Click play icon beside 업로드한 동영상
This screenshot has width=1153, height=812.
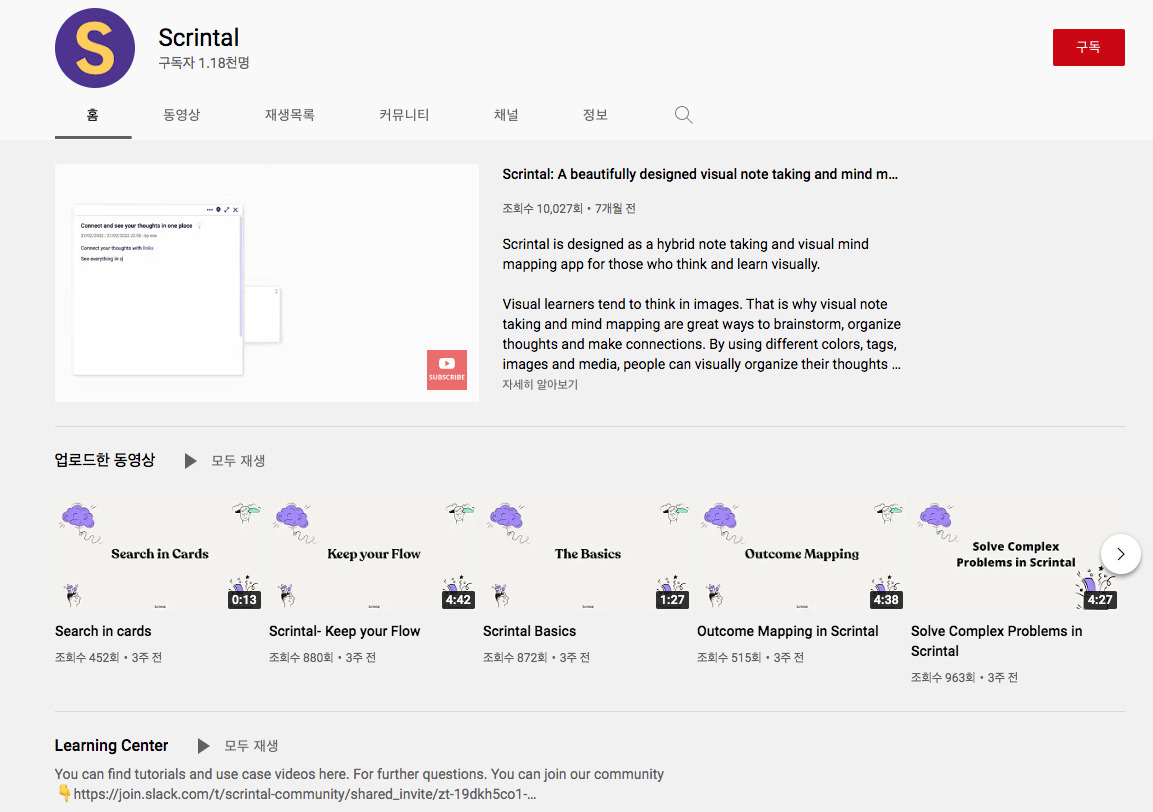click(x=190, y=461)
